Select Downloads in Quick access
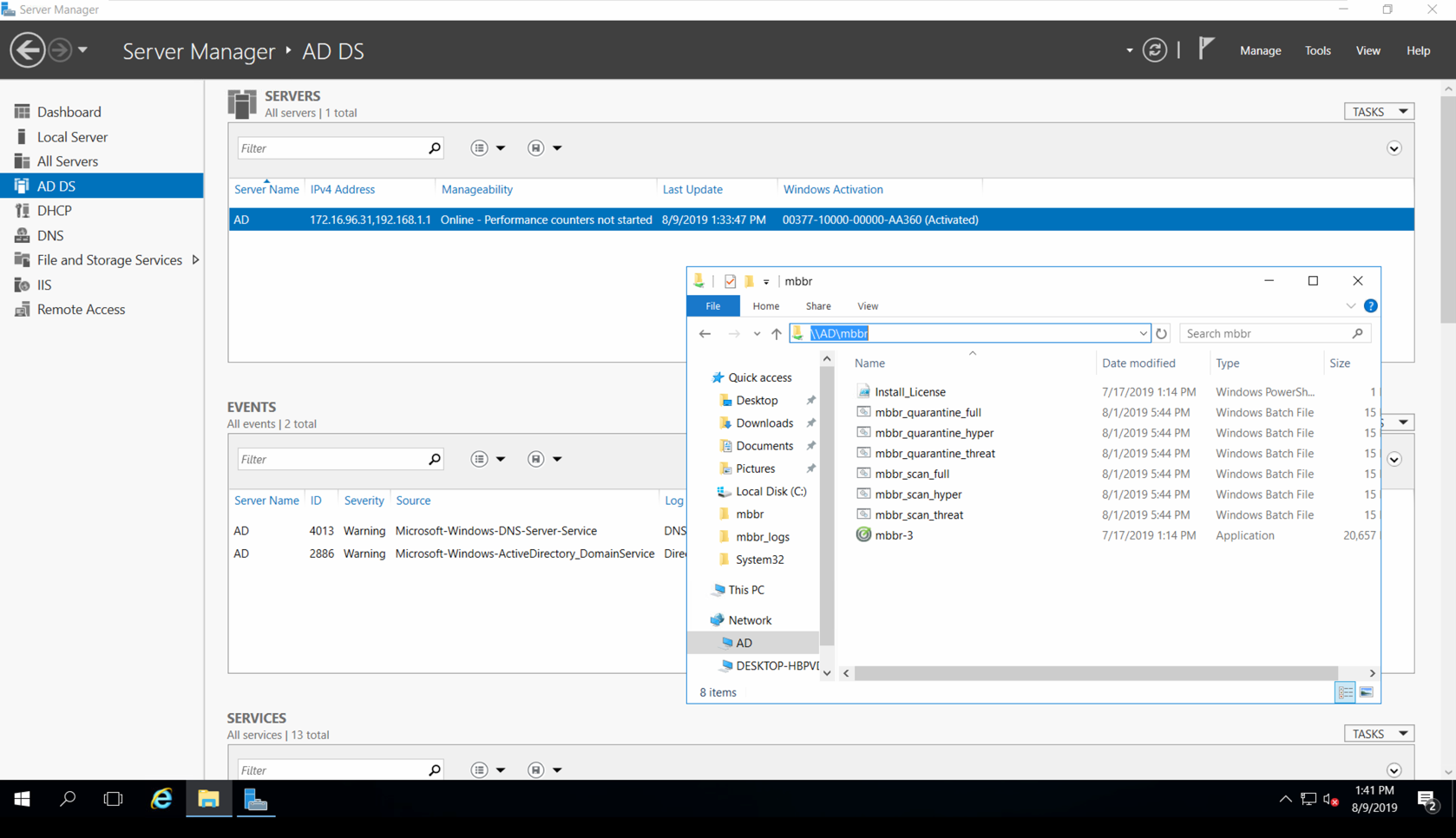The image size is (1456, 838). click(x=764, y=423)
